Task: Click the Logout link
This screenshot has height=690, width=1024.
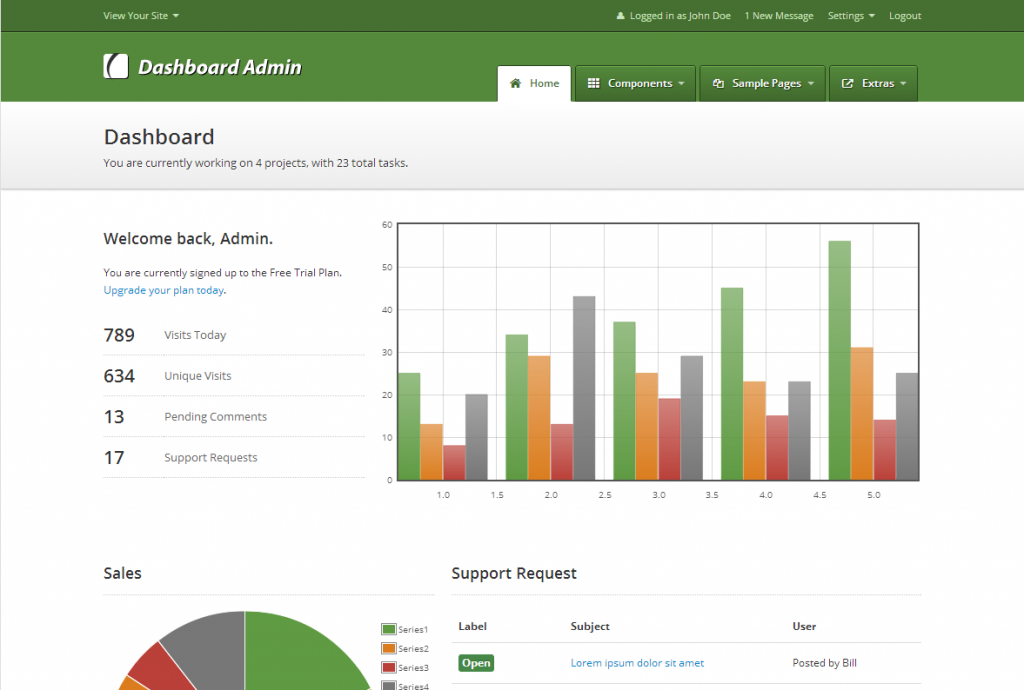Action: tap(905, 16)
